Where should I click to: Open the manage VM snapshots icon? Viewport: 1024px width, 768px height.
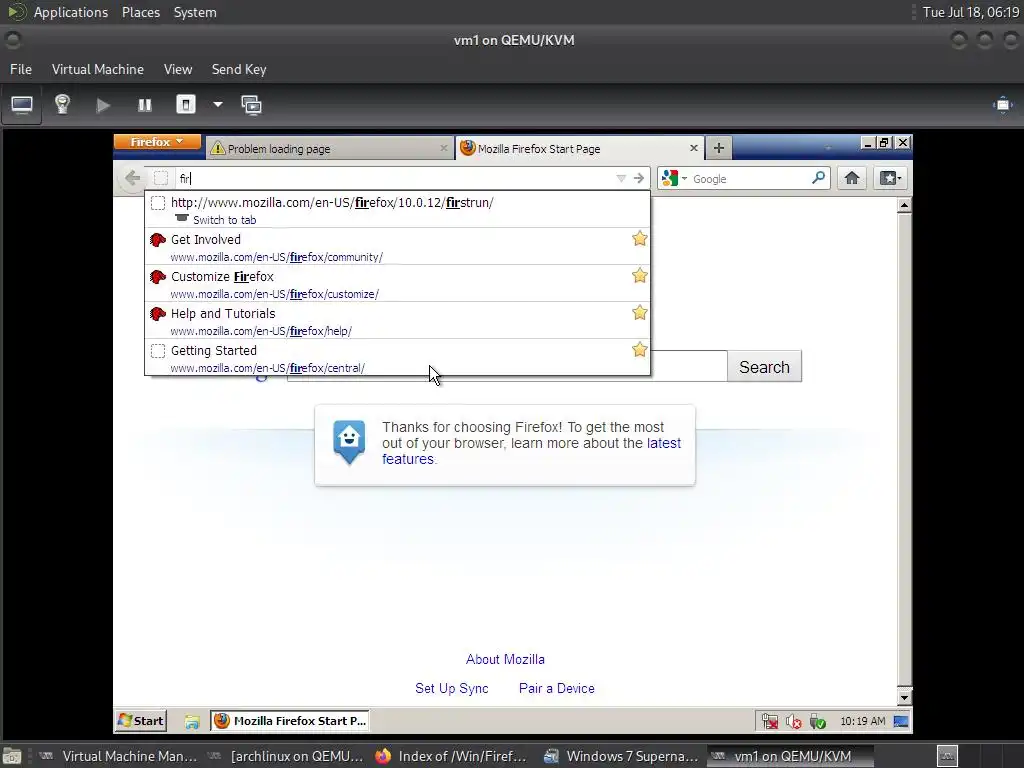(x=251, y=105)
